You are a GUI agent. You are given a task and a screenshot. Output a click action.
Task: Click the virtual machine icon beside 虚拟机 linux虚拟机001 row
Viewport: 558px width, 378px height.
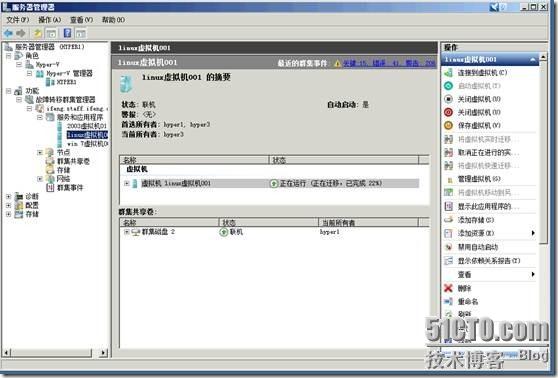[135, 183]
